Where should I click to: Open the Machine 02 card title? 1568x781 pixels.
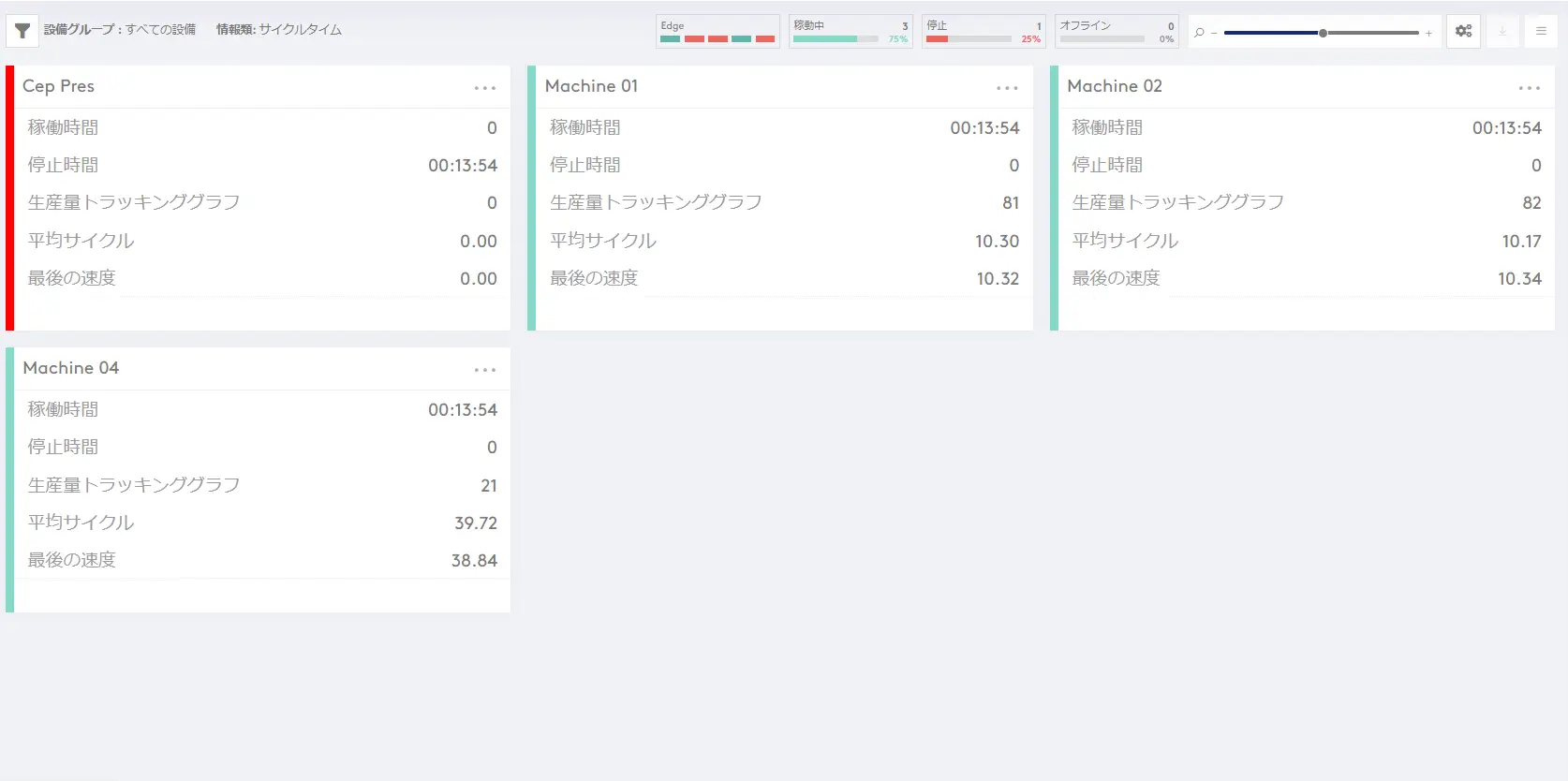pyautogui.click(x=1115, y=86)
